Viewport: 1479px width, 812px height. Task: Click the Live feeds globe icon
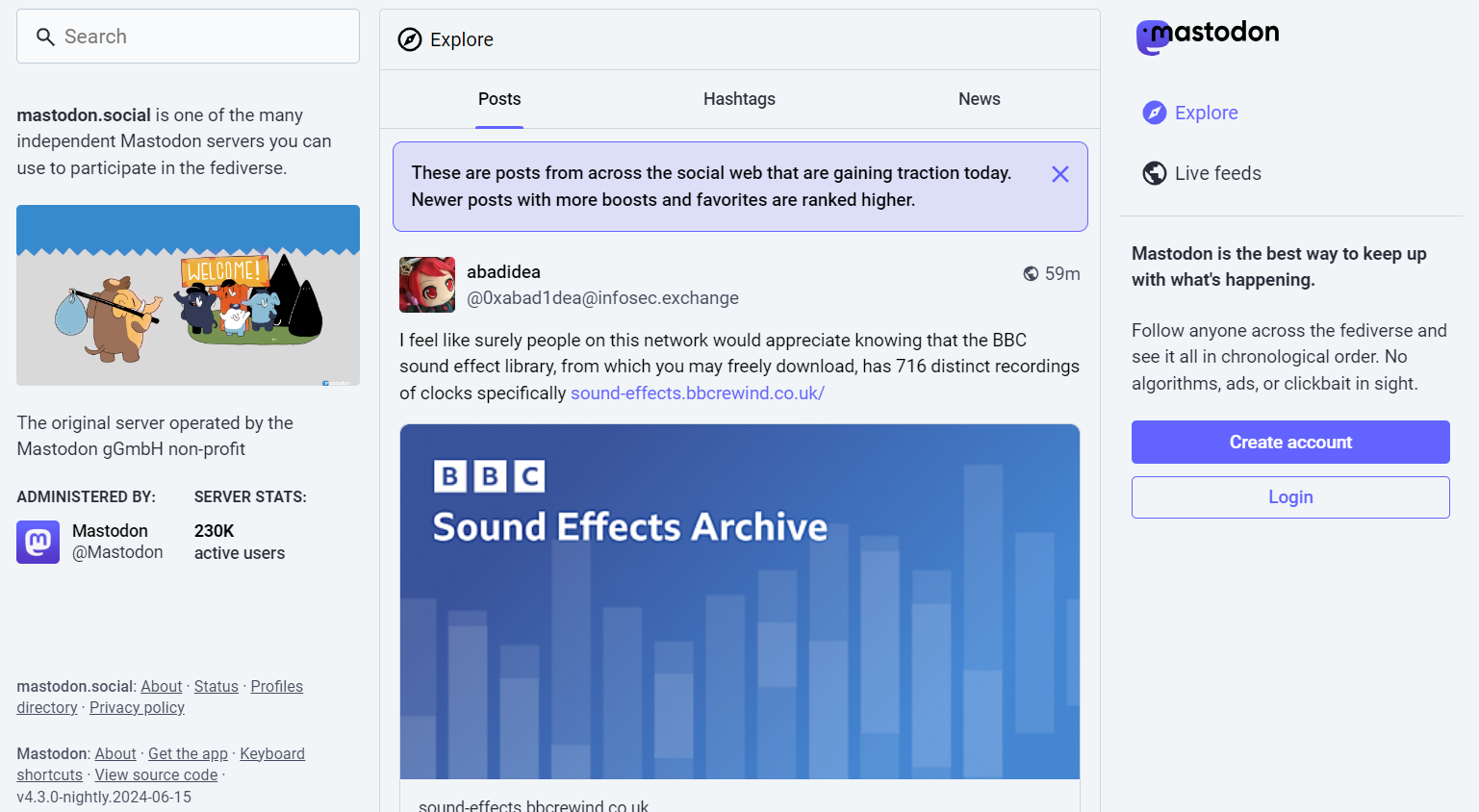tap(1155, 173)
